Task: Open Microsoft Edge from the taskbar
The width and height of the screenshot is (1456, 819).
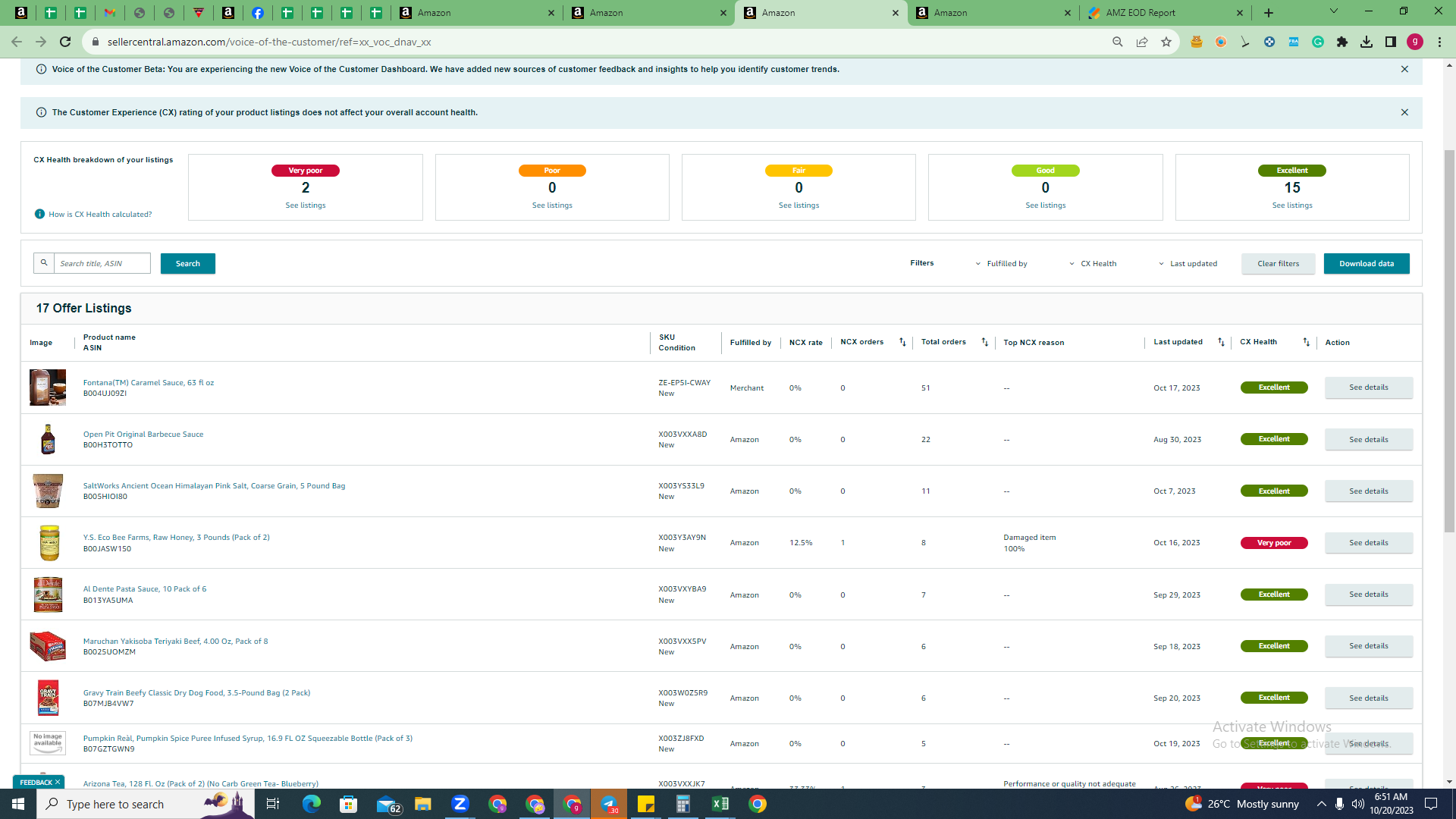Action: coord(311,804)
